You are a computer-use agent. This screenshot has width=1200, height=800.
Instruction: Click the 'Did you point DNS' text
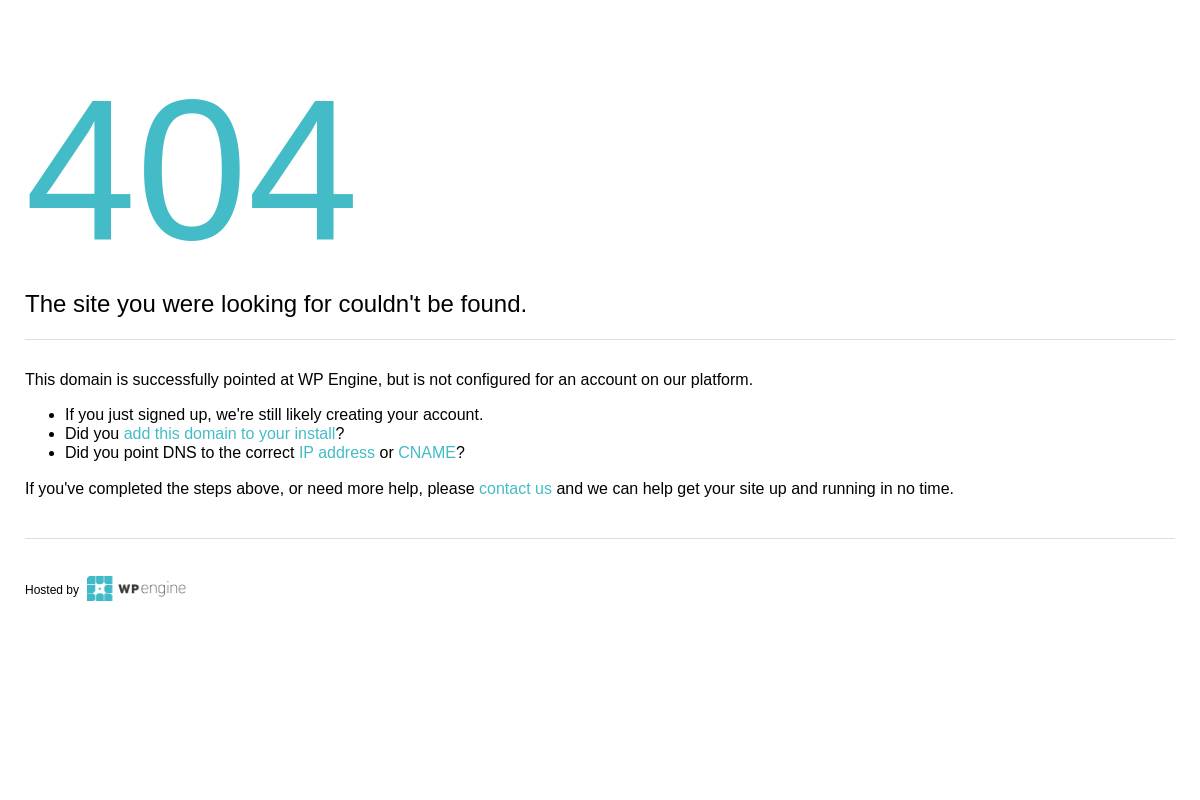(180, 452)
